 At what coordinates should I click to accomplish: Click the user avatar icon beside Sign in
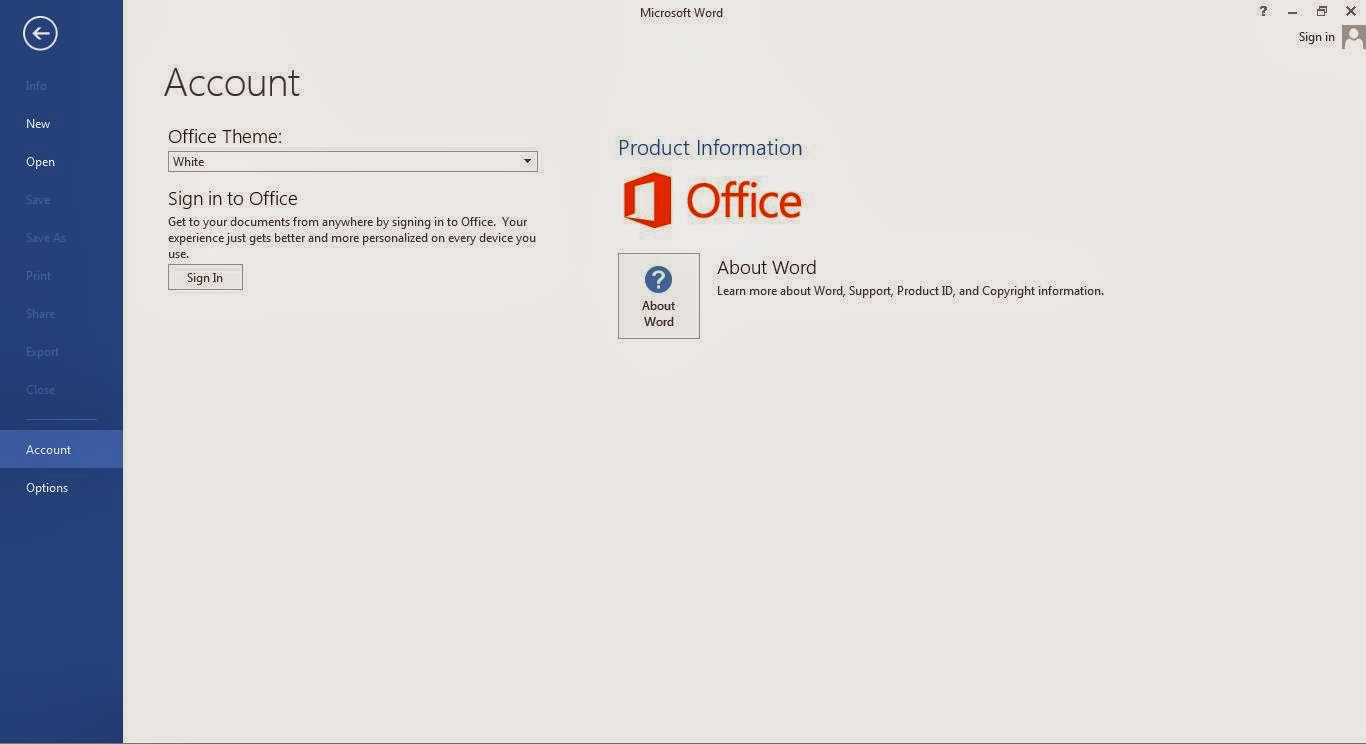(x=1353, y=37)
